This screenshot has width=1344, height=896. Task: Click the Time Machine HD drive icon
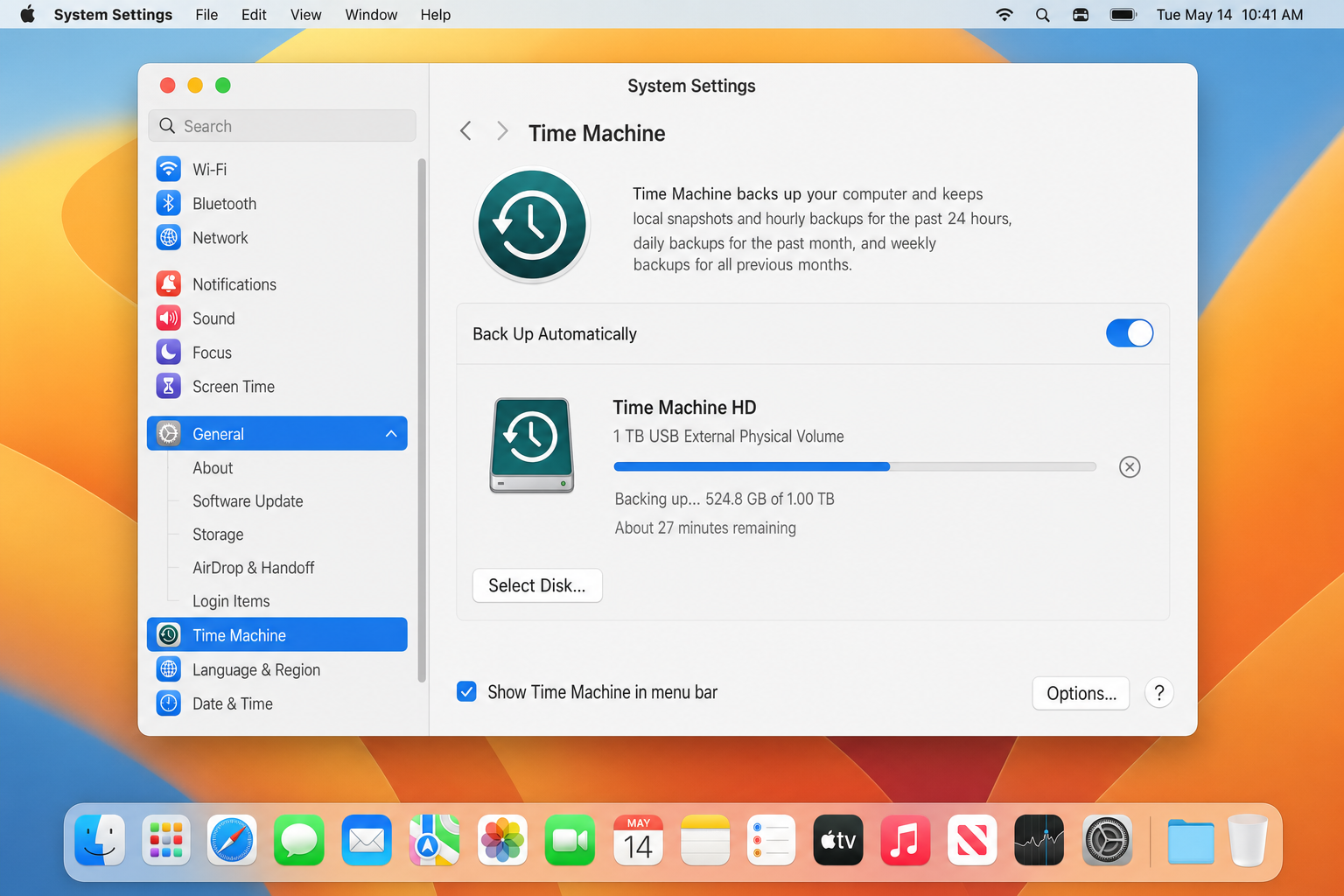[x=532, y=444]
